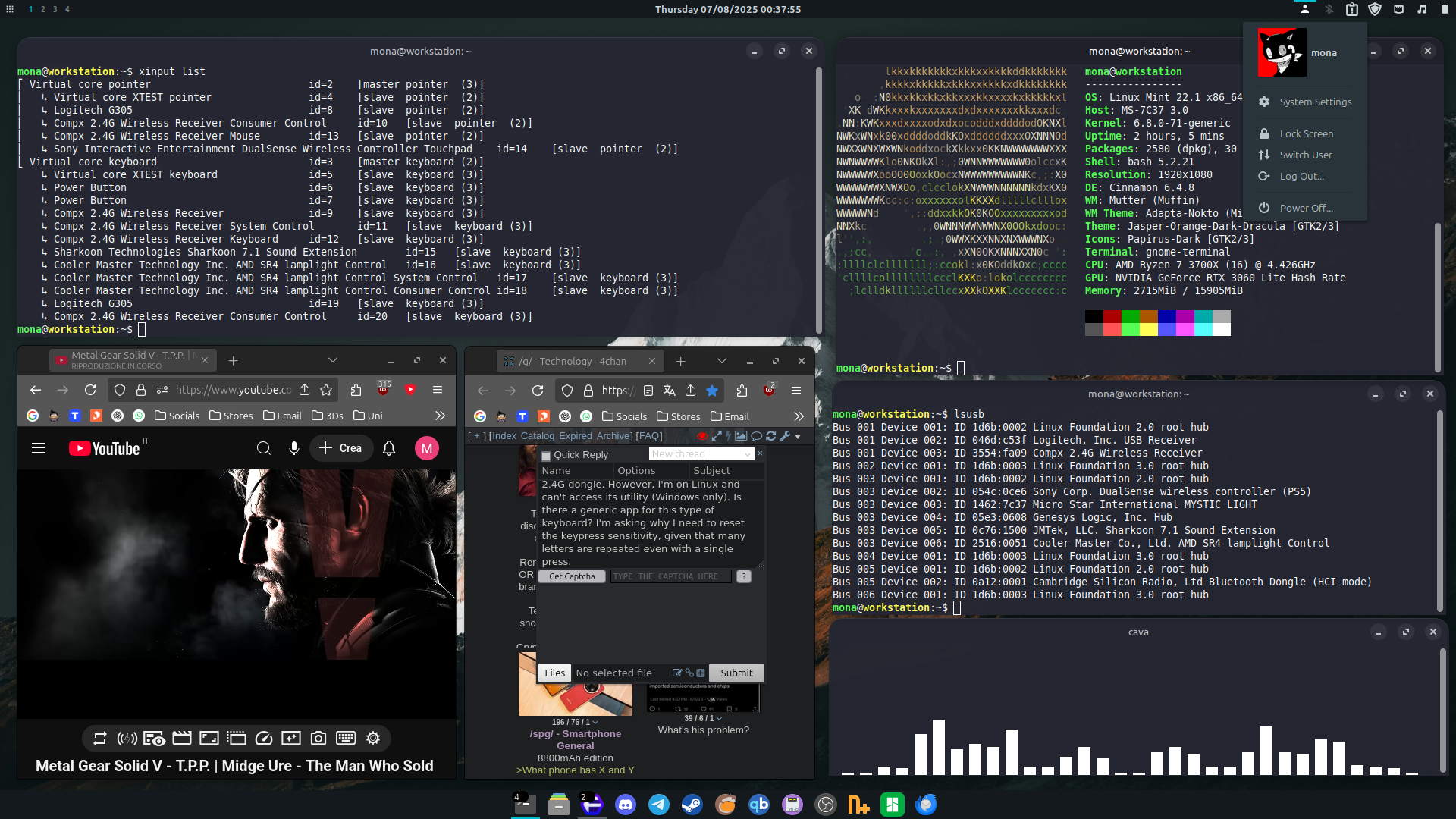This screenshot has height=819, width=1456.
Task: Open the Archive link on 4chan
Action: pyautogui.click(x=613, y=436)
